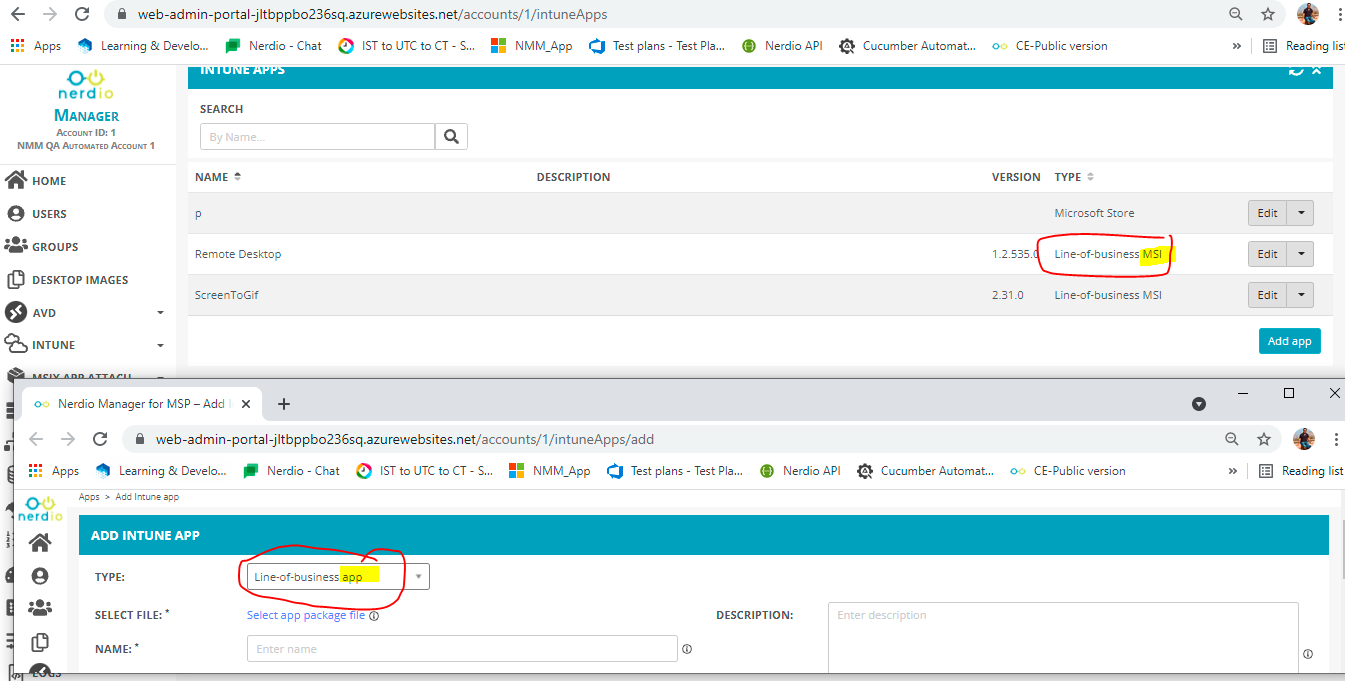Expand the Intune sidebar menu

point(160,345)
